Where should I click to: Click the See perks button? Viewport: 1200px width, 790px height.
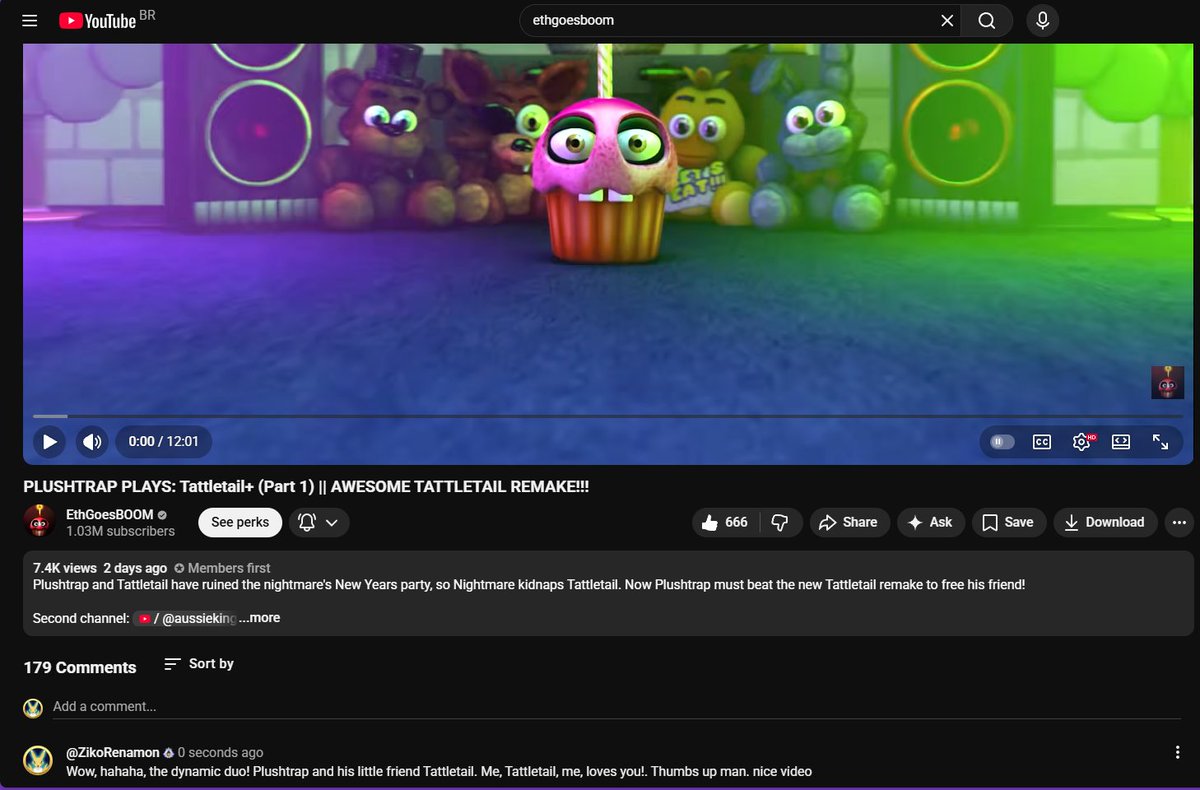point(240,522)
